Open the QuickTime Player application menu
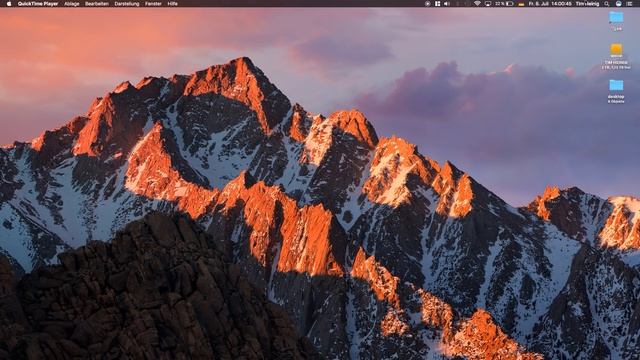 (x=38, y=4)
